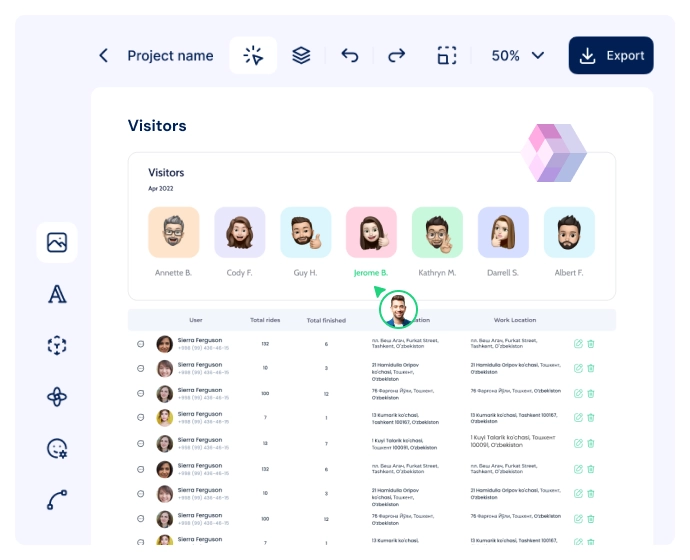Tick the checkbox on first Sierra Ferguson row
Viewport: 690px width, 560px height.
(x=141, y=344)
